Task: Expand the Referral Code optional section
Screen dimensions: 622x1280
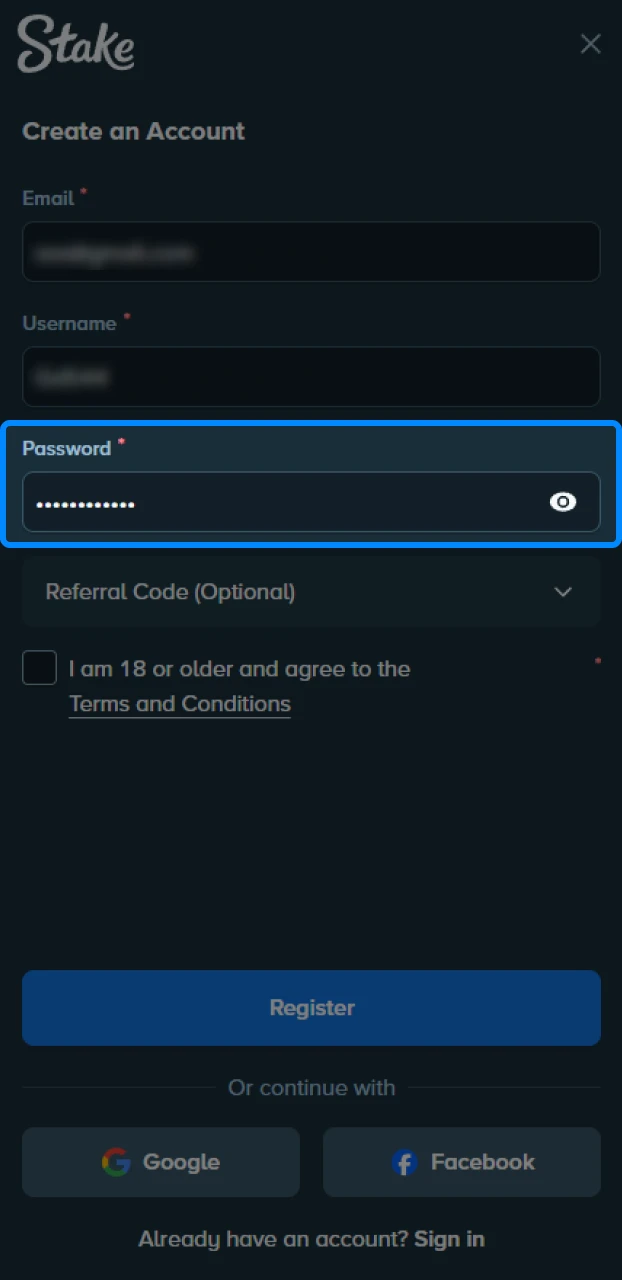Action: pos(311,592)
